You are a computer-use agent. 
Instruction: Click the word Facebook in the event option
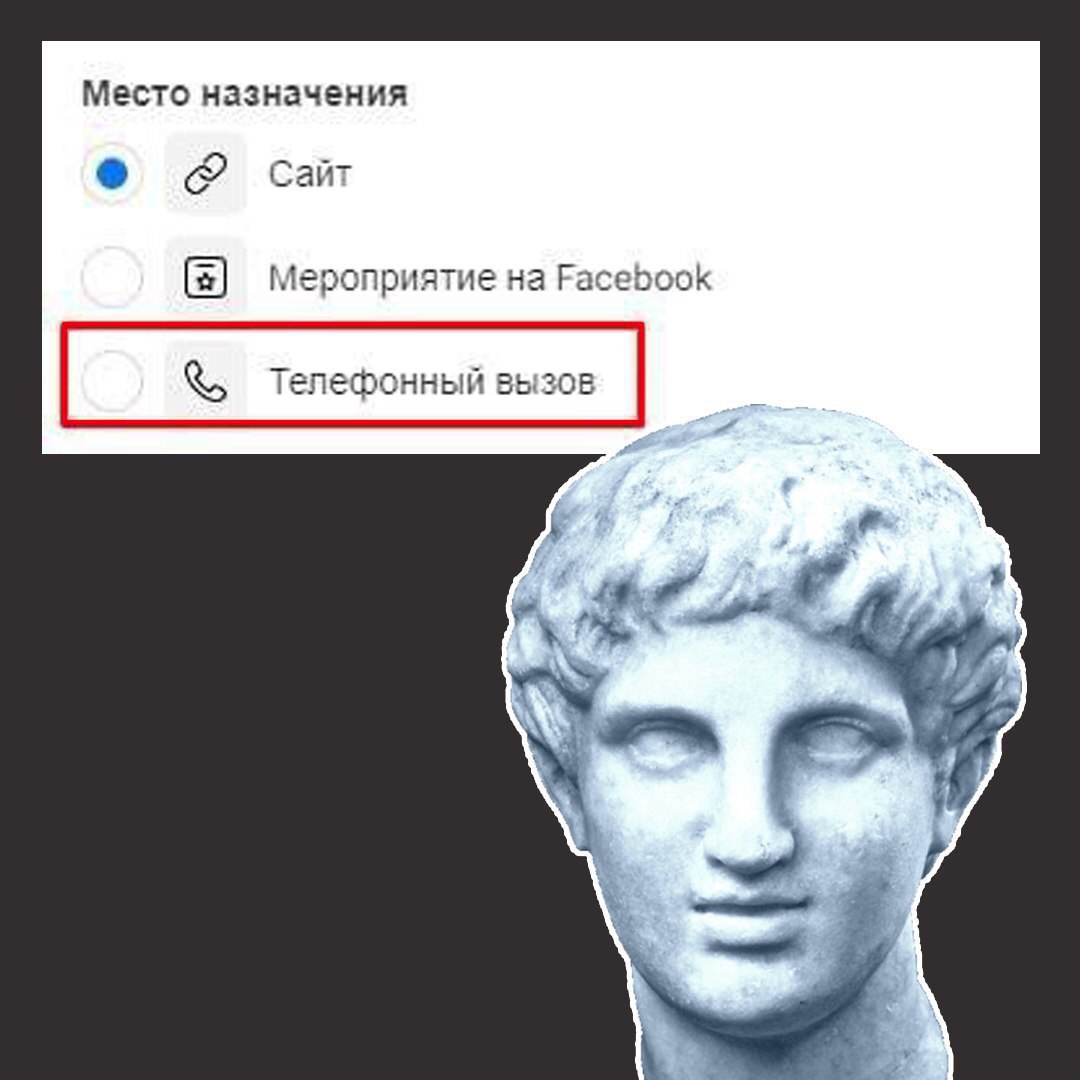[634, 277]
